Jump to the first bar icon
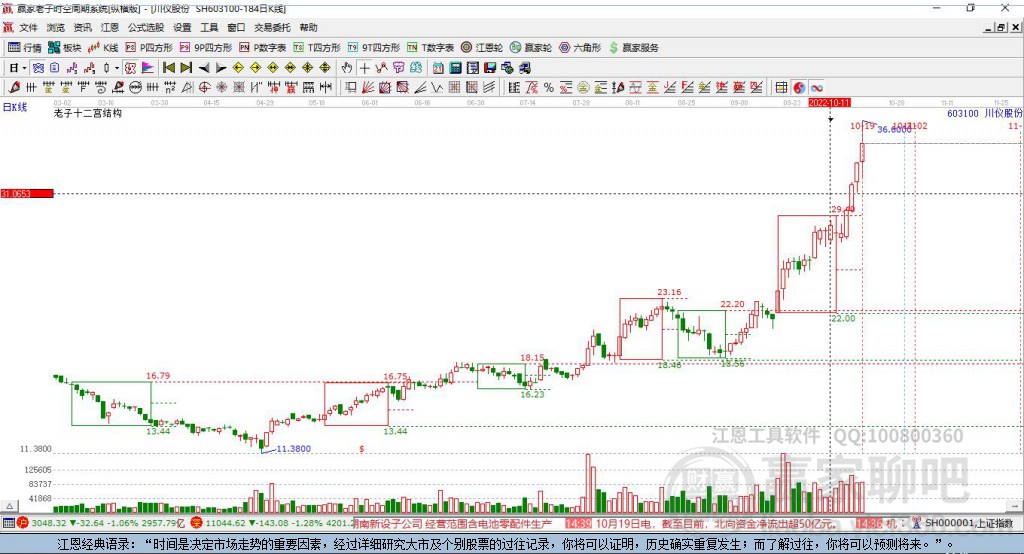 tap(169, 68)
